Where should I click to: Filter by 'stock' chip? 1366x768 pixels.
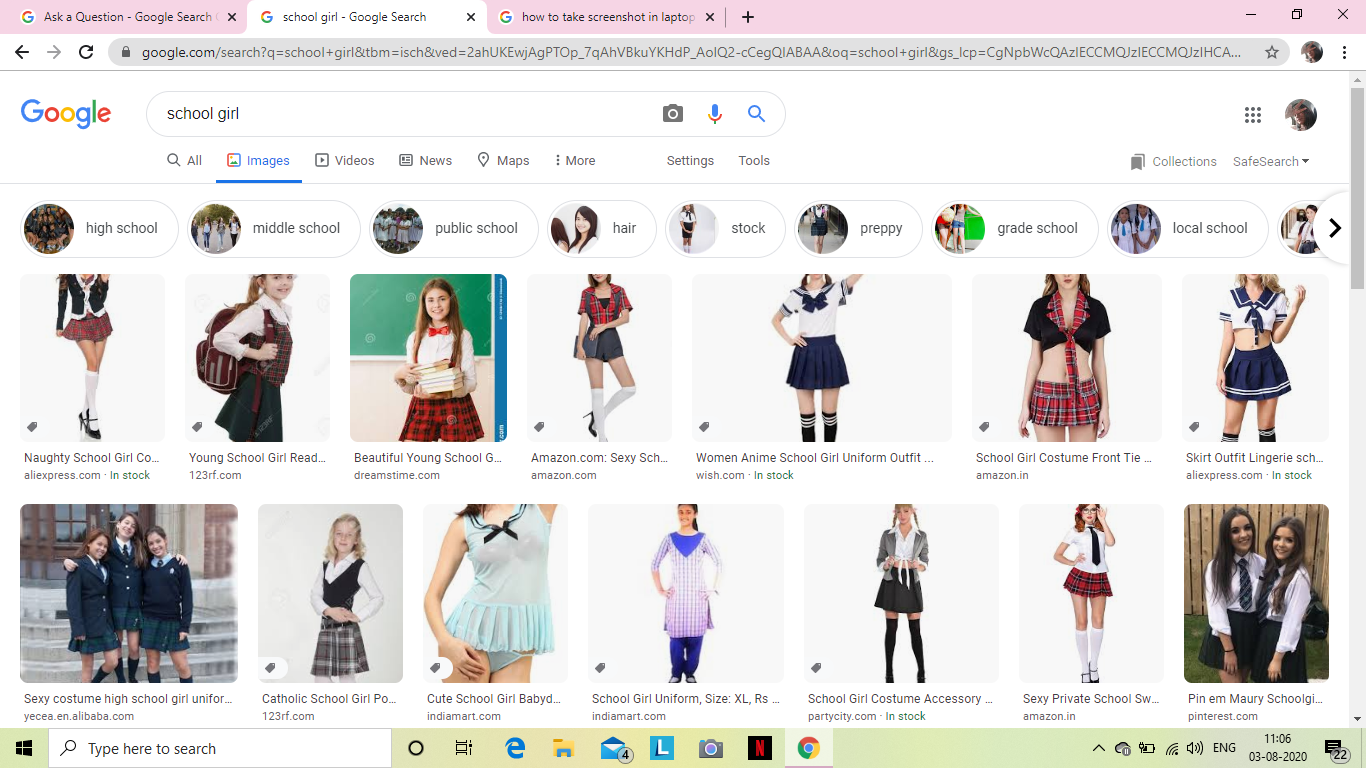point(725,228)
